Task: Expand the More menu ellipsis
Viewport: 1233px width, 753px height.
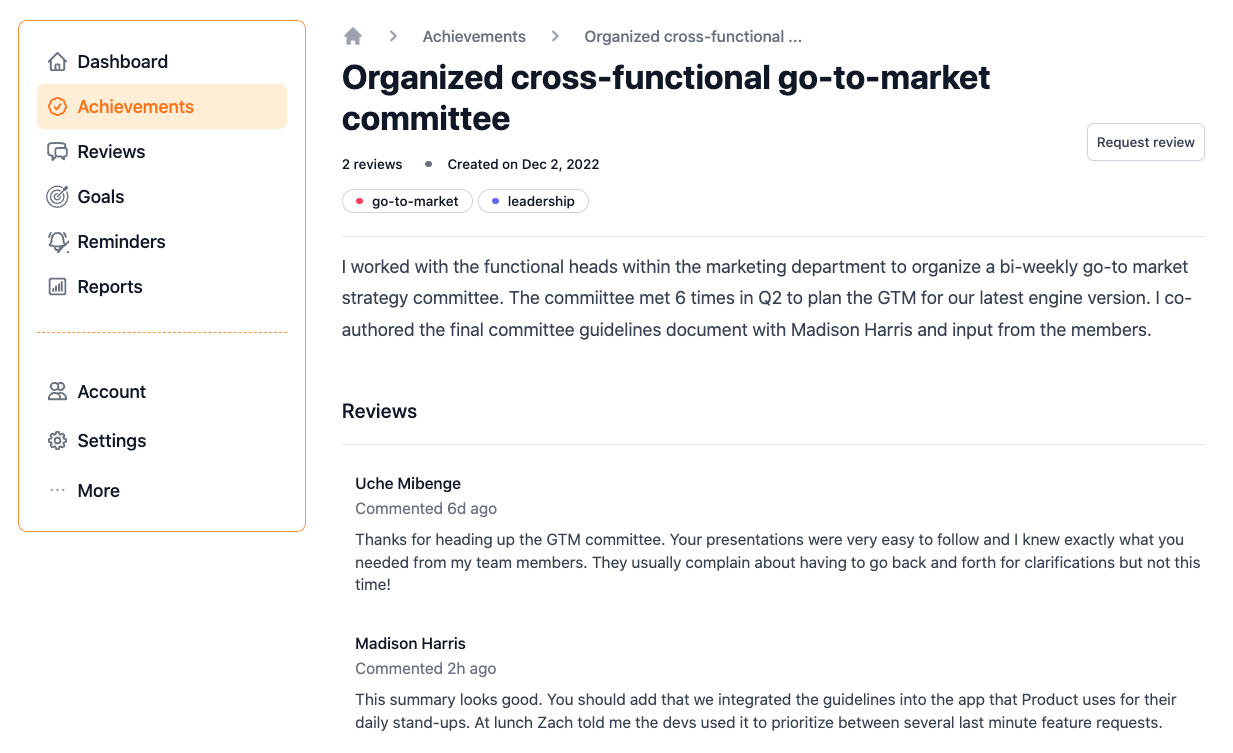Action: click(x=58, y=491)
